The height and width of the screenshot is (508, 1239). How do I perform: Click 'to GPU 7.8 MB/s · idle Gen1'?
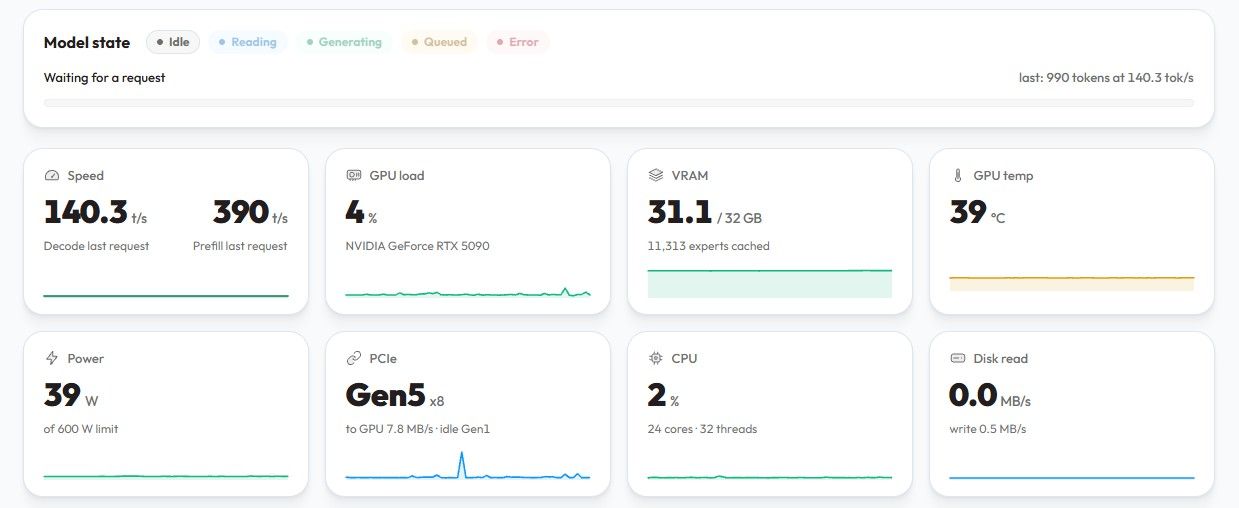coord(418,429)
